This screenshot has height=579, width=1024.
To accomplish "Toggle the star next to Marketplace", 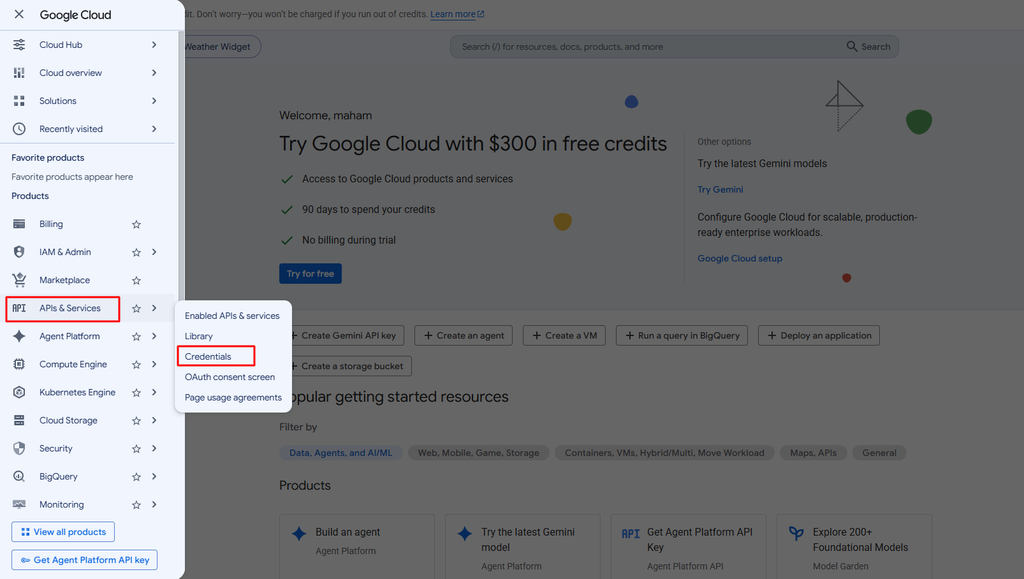I will pos(136,280).
